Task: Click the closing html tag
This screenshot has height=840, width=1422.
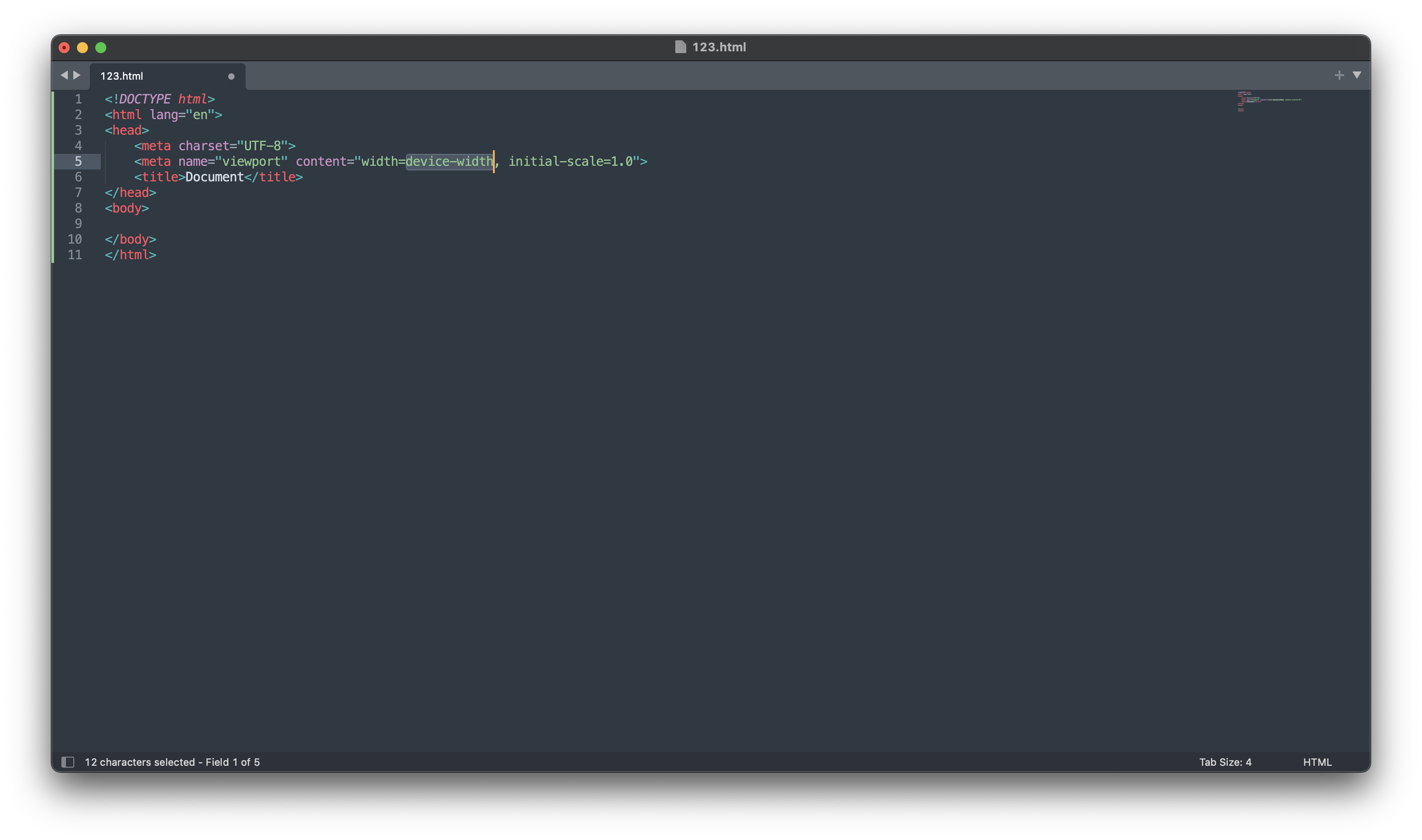Action: [130, 255]
